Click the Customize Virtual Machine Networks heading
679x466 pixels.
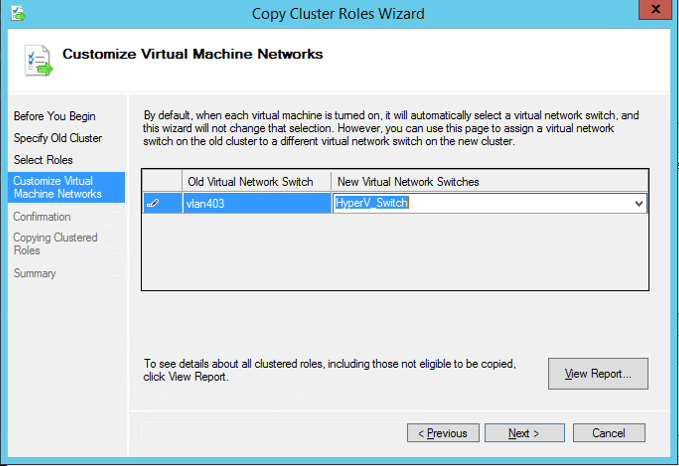[x=193, y=54]
